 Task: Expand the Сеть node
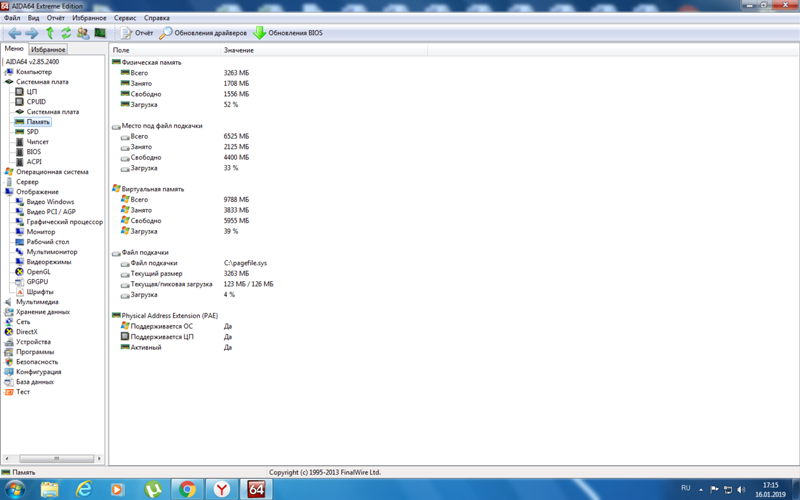point(23,322)
